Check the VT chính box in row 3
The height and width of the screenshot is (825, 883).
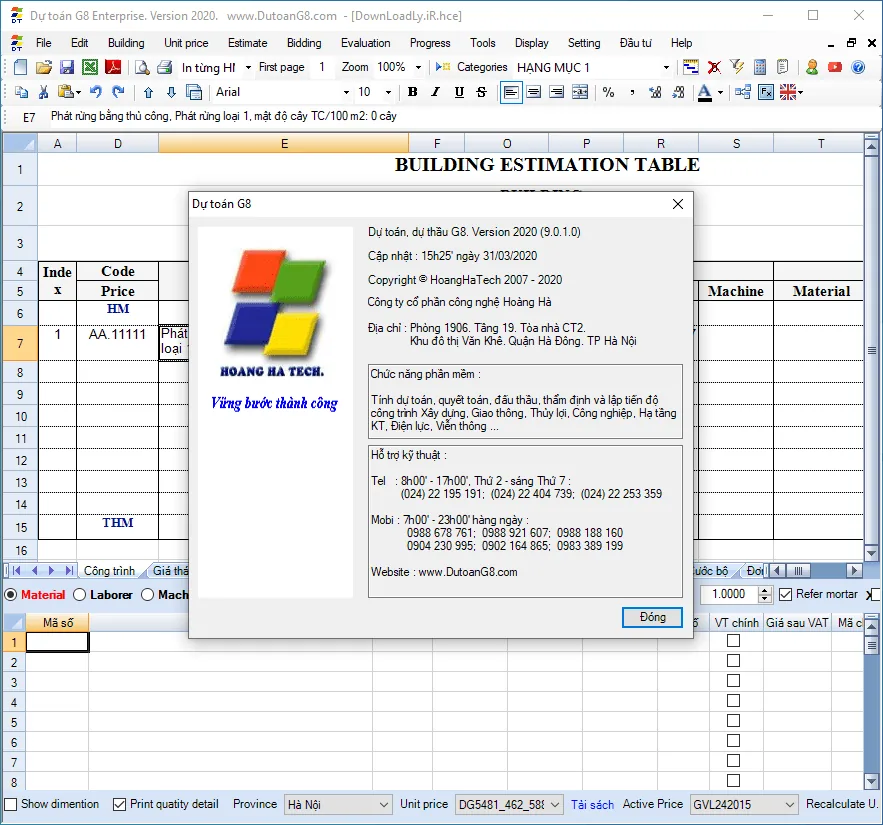tap(733, 681)
